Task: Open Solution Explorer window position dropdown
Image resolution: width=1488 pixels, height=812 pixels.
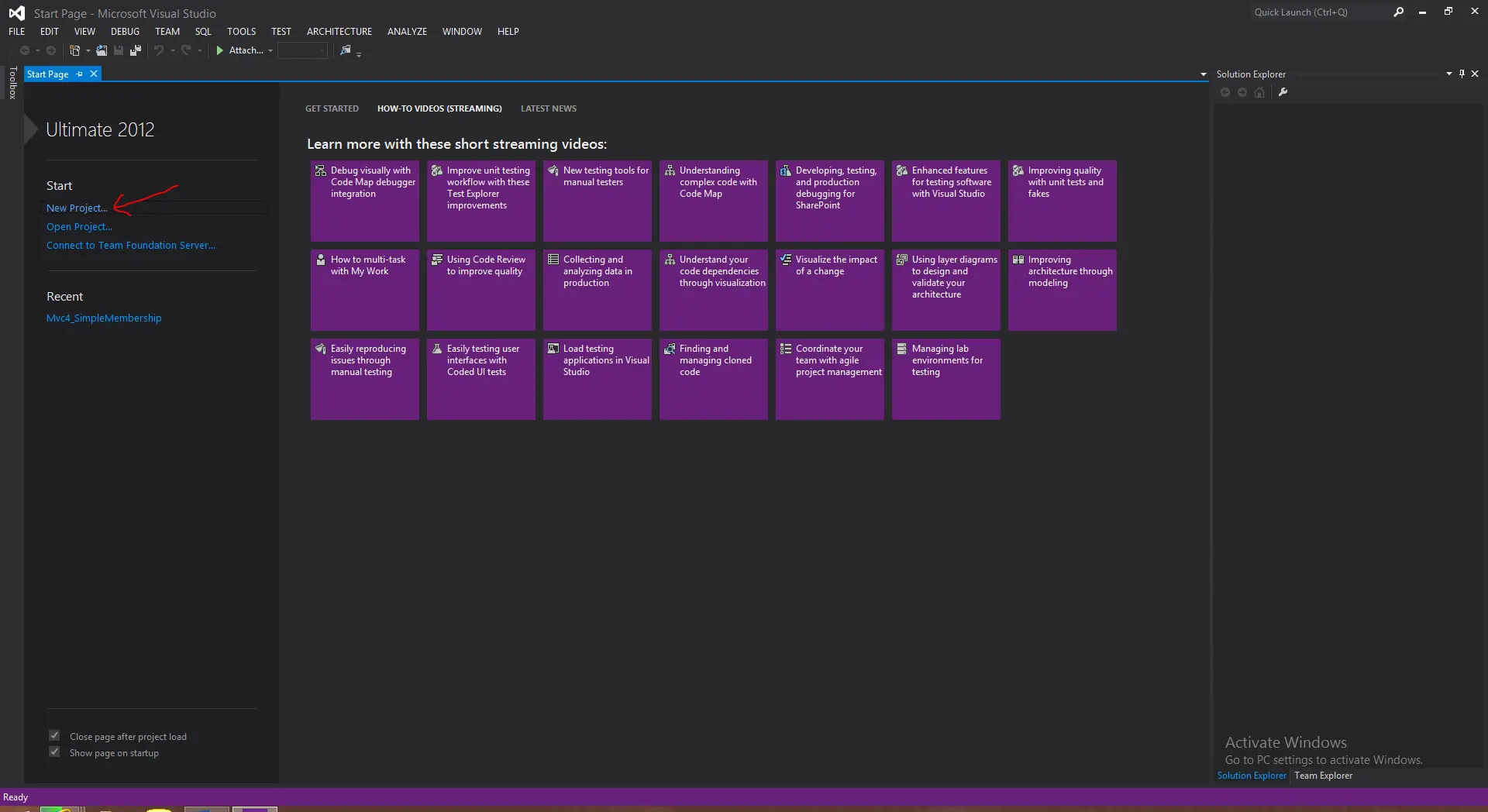Action: point(1448,74)
